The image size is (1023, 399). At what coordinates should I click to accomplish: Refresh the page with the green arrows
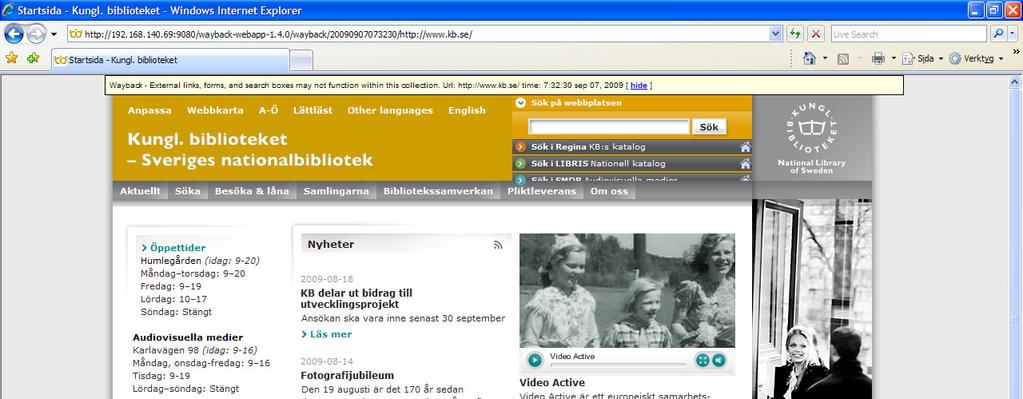795,35
